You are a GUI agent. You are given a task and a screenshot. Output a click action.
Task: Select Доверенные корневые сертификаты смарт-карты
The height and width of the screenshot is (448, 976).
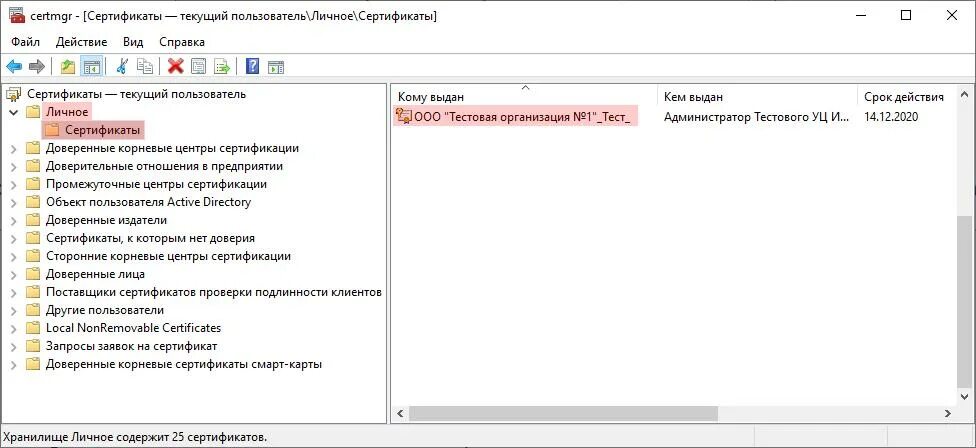184,365
